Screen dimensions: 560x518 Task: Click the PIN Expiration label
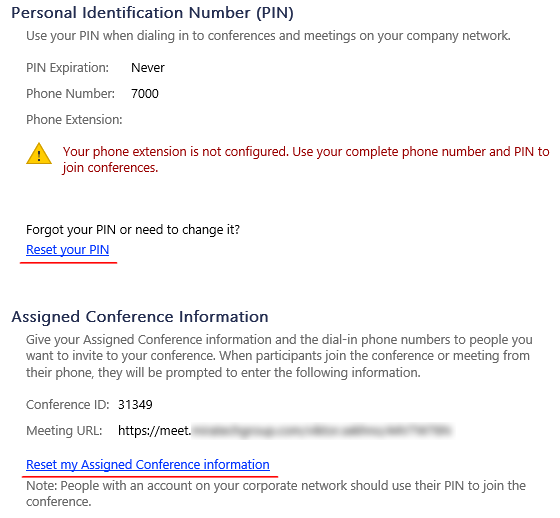pyautogui.click(x=68, y=68)
